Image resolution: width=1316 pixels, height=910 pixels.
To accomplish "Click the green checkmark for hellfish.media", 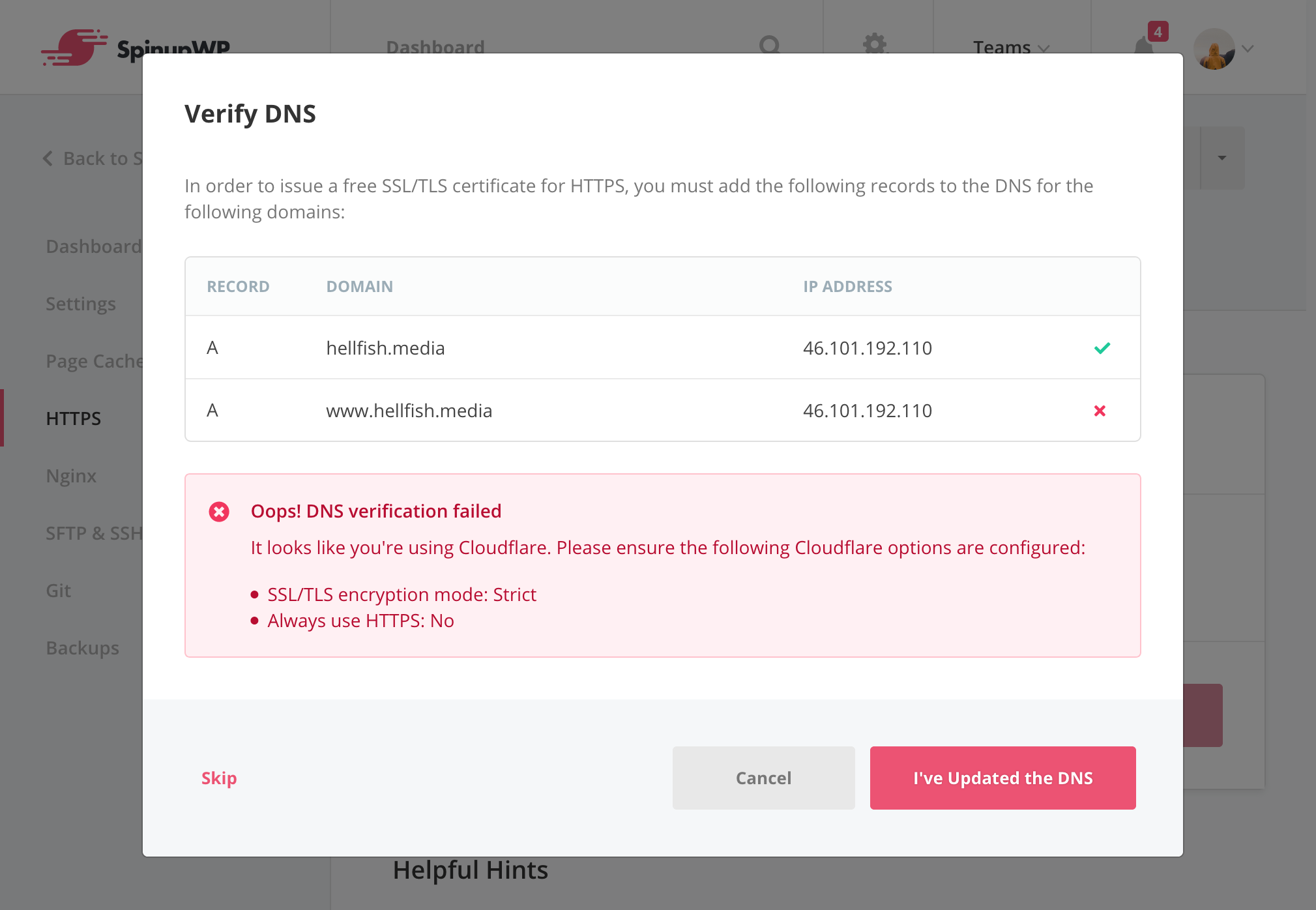I will pos(1102,348).
